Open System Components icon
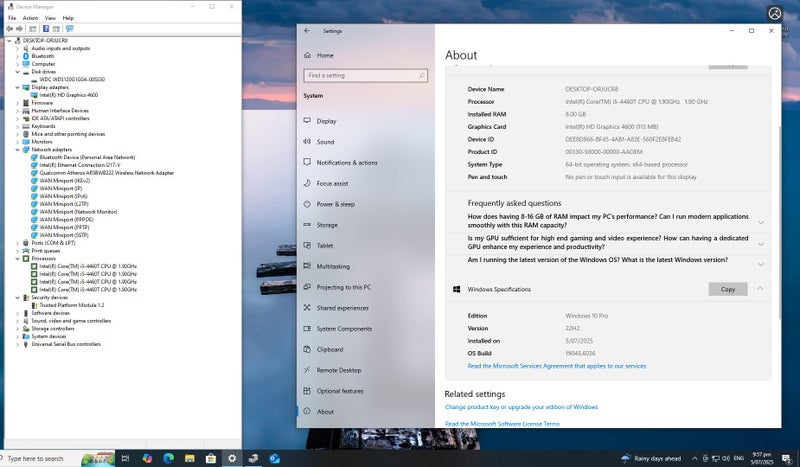This screenshot has width=800, height=467. 307,329
